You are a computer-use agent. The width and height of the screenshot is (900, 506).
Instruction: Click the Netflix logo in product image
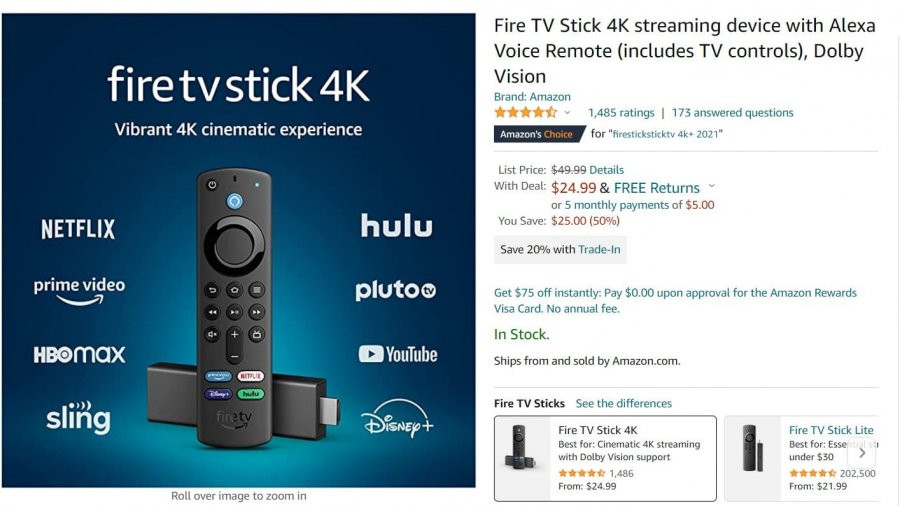(x=78, y=229)
